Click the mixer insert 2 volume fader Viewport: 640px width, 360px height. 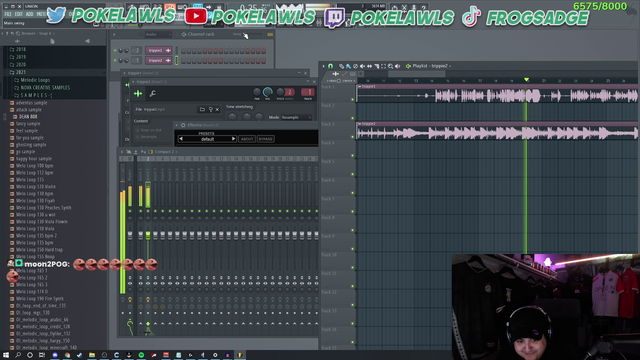point(148,235)
